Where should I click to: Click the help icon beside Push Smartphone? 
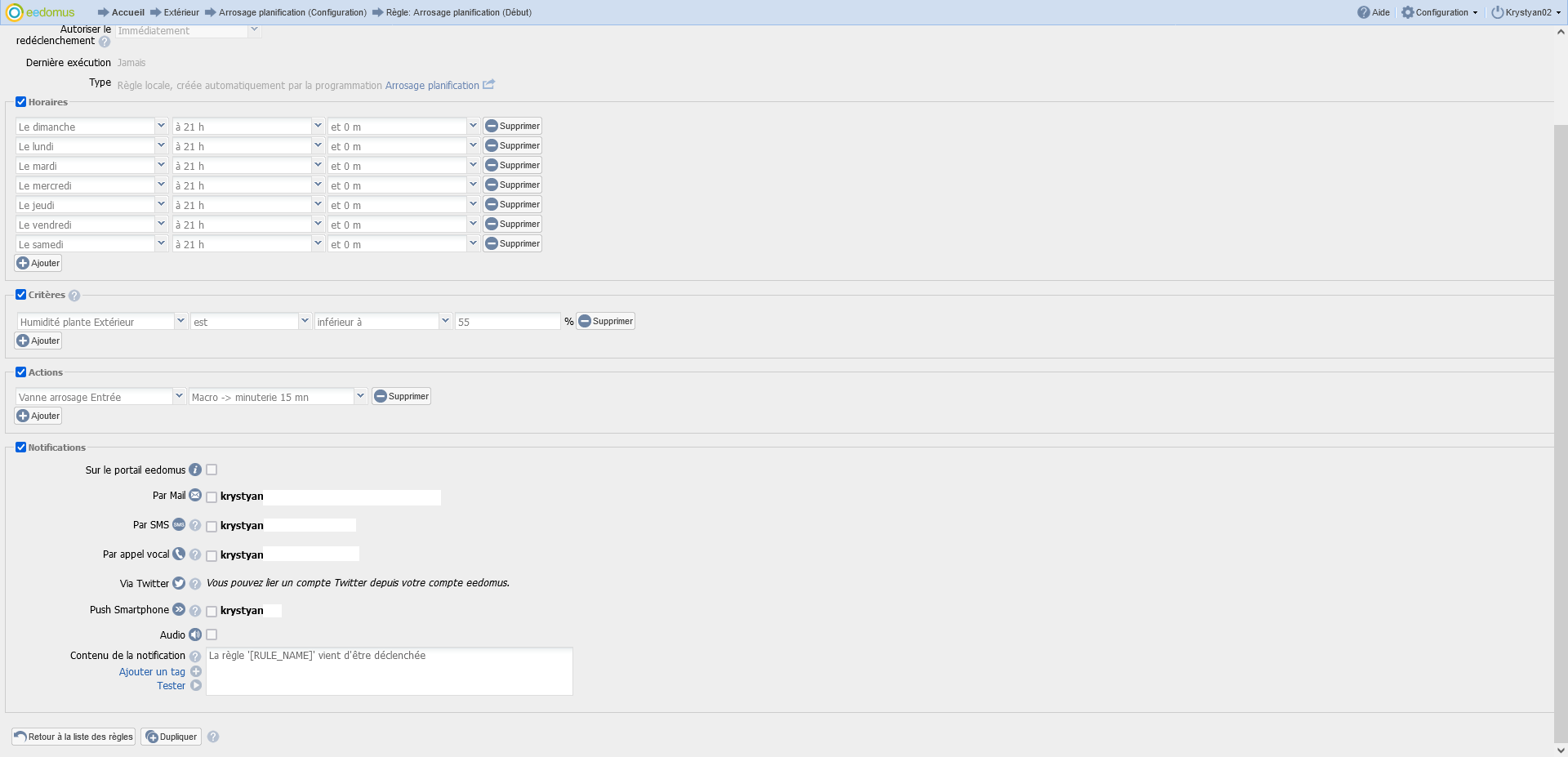[195, 611]
